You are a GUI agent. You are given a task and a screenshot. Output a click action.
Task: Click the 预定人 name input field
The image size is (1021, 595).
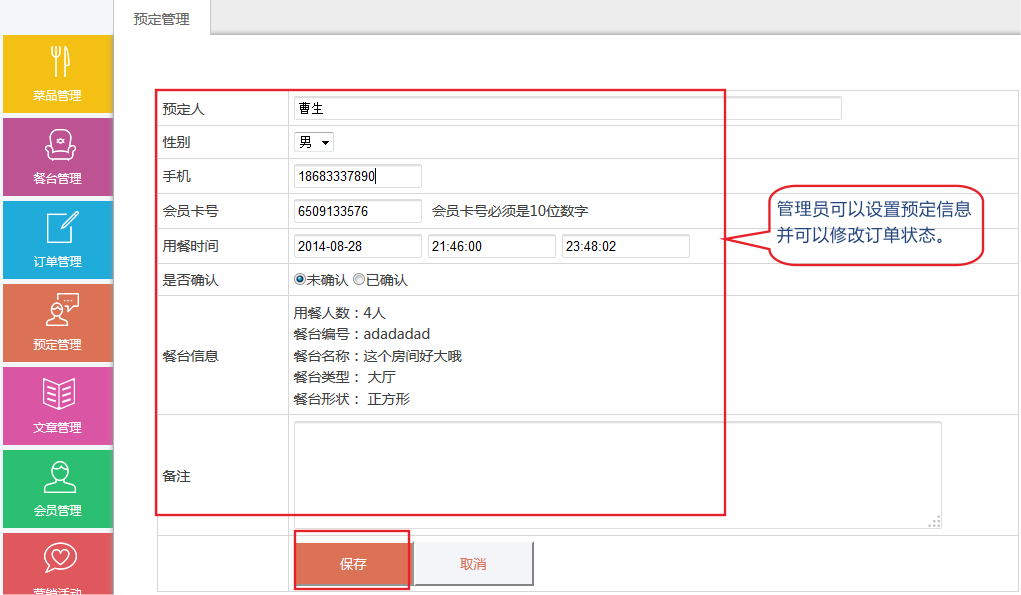567,108
